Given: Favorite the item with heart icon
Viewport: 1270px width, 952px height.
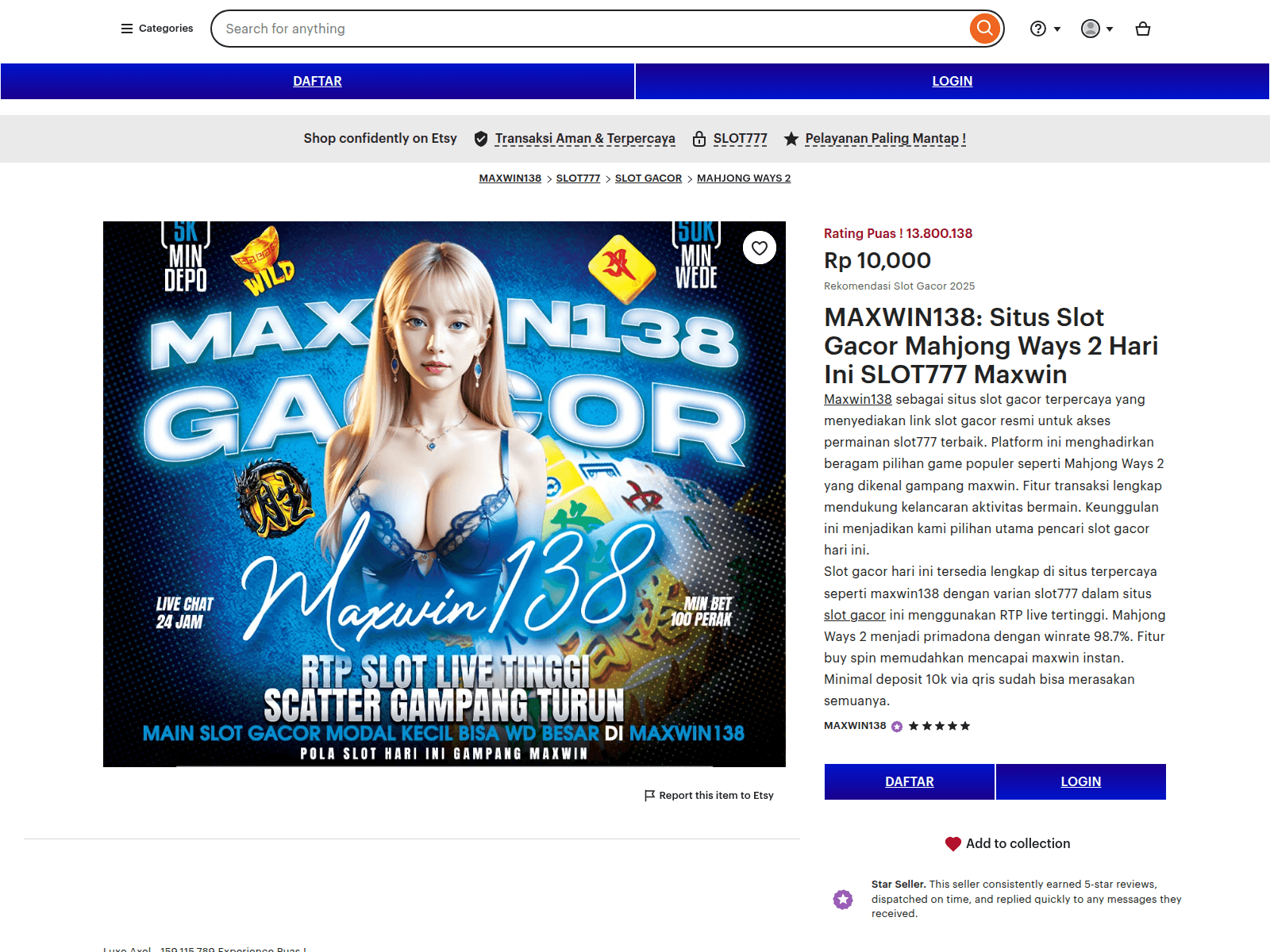Looking at the screenshot, I should [760, 248].
